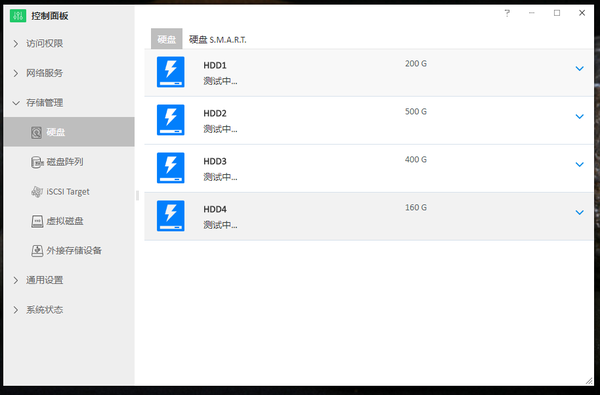Image resolution: width=600 pixels, height=395 pixels.
Task: Expand HDD2 details chevron
Action: [579, 116]
